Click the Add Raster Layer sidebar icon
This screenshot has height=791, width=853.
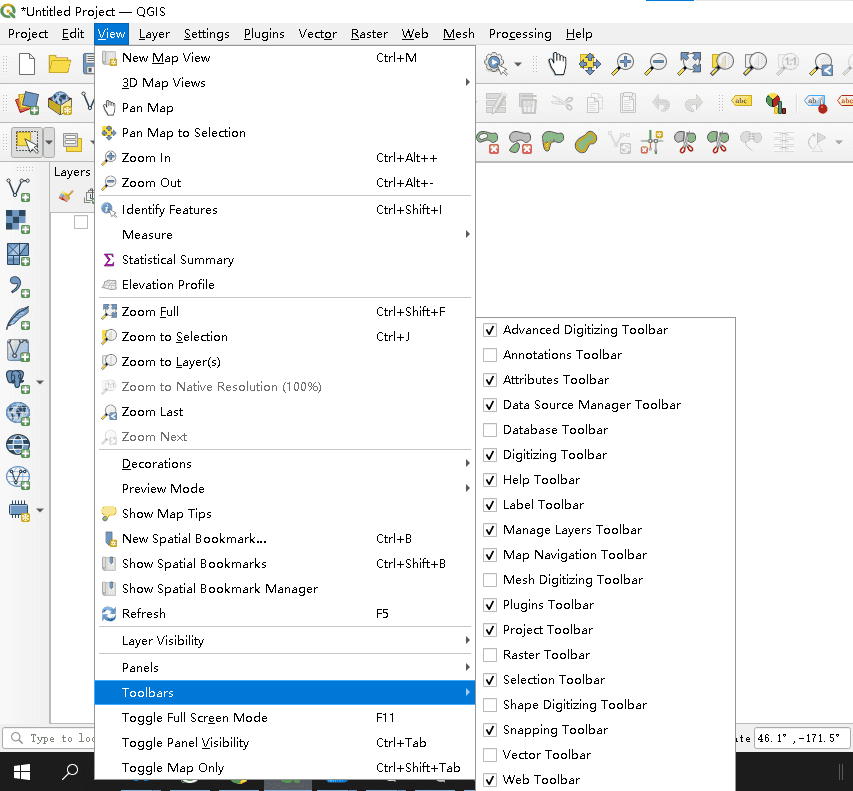[18, 221]
